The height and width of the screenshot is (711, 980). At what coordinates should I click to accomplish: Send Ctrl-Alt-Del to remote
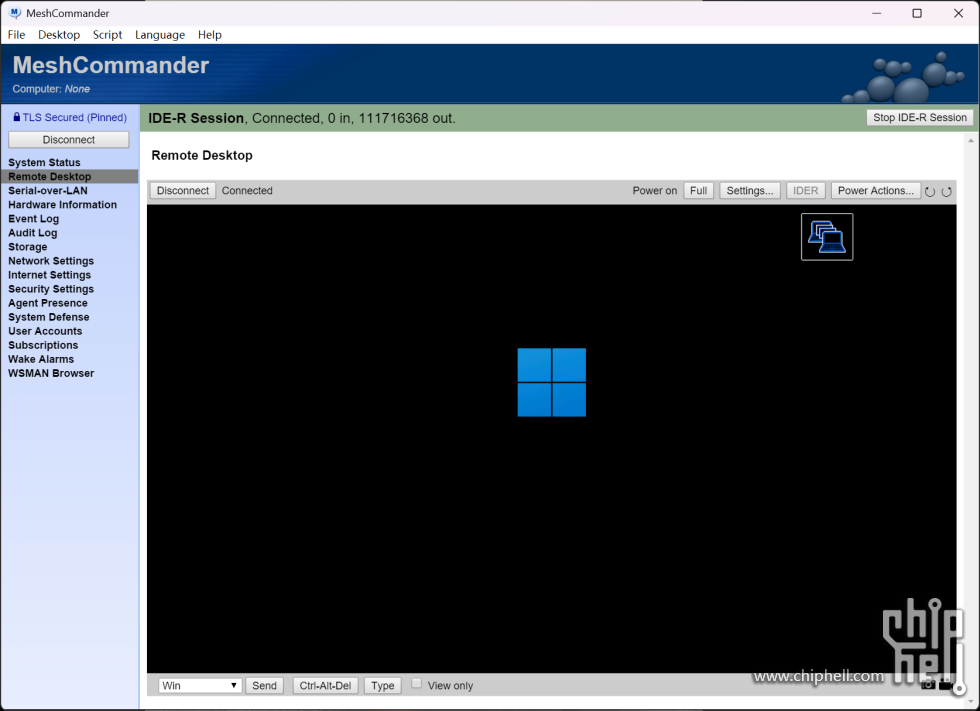(325, 685)
